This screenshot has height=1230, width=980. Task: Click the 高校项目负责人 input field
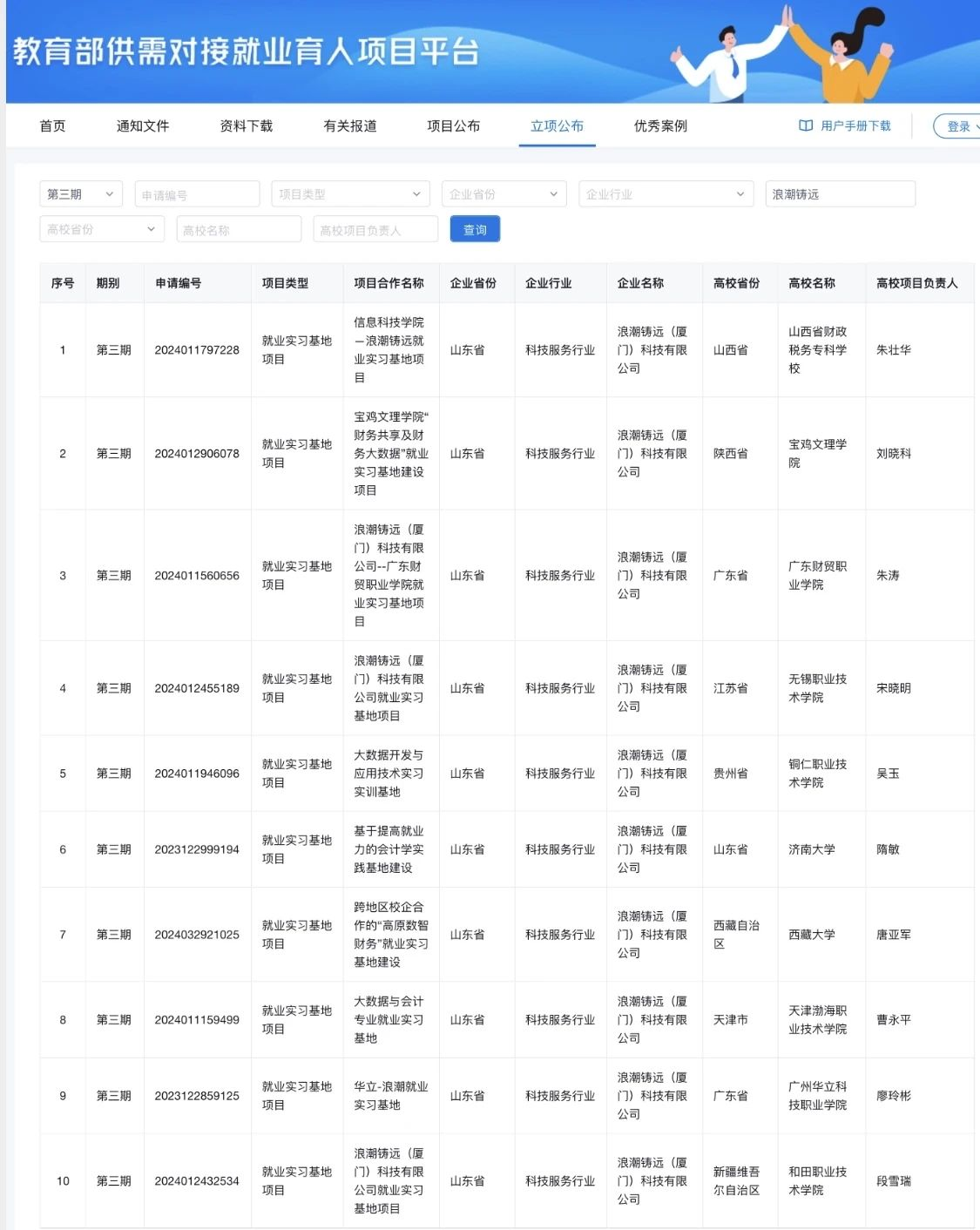[x=375, y=230]
